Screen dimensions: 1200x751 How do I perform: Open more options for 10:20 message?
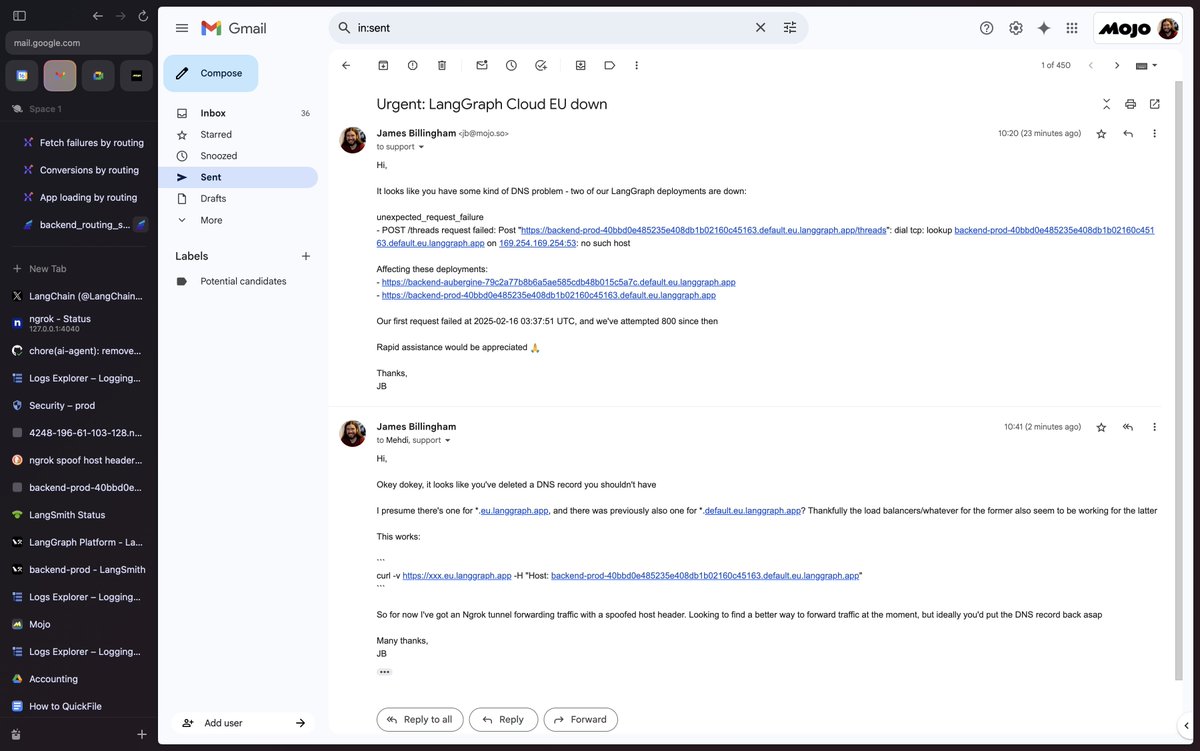1154,133
